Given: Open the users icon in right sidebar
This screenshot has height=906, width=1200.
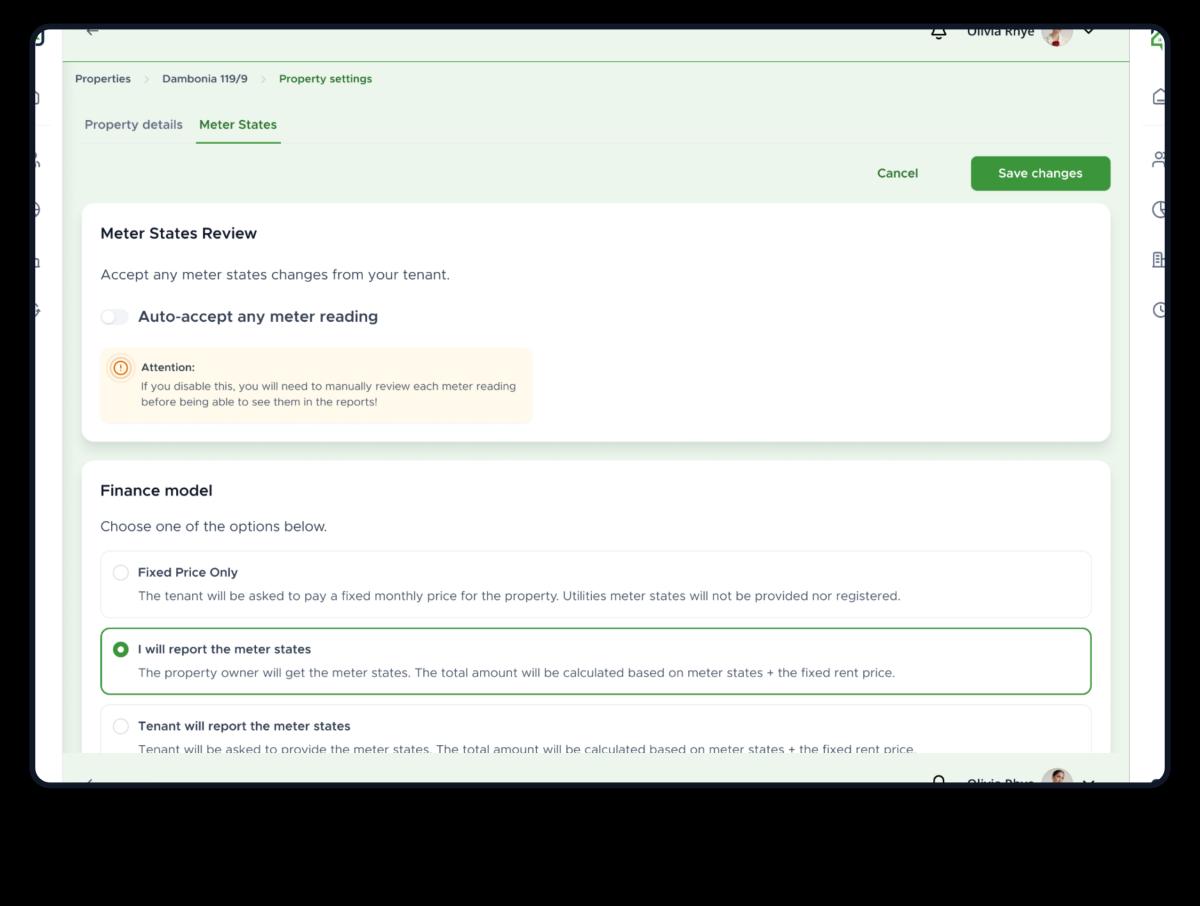Looking at the screenshot, I should [x=1160, y=159].
